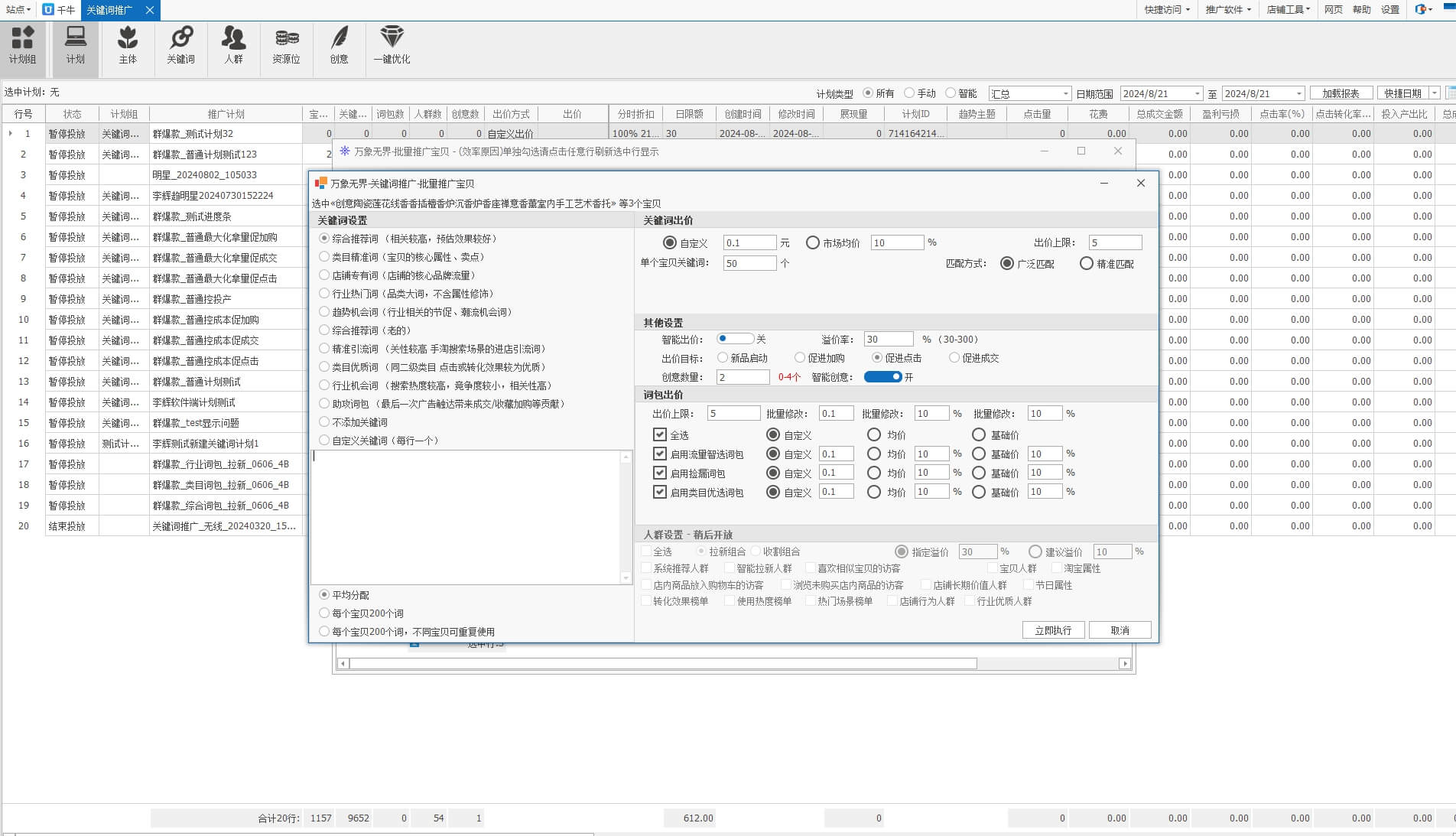This screenshot has width=1456, height=836.
Task: Open the 人群 toolbar icon
Action: click(233, 45)
